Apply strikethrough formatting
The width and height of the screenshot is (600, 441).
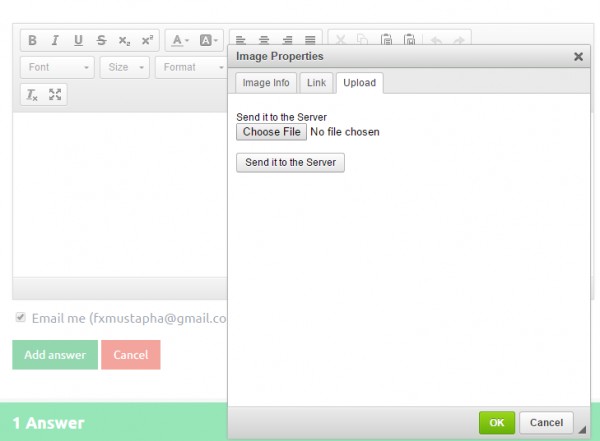pyautogui.click(x=101, y=41)
